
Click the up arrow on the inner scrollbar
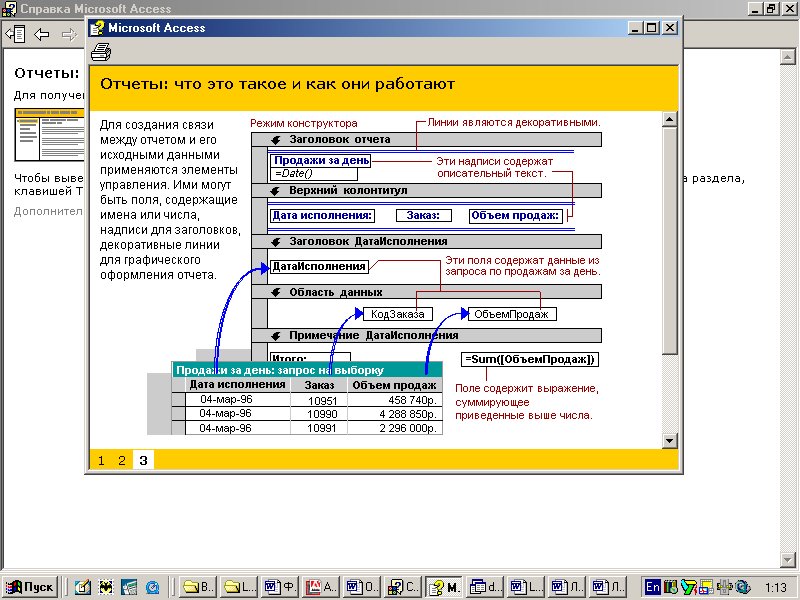pyautogui.click(x=669, y=119)
